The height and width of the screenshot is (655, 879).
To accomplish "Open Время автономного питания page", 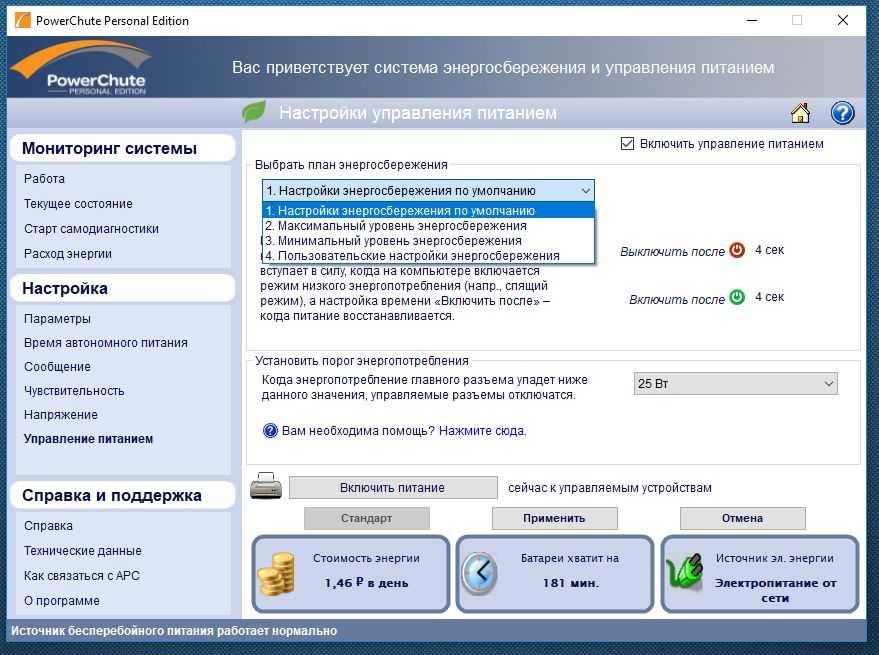I will click(x=105, y=343).
